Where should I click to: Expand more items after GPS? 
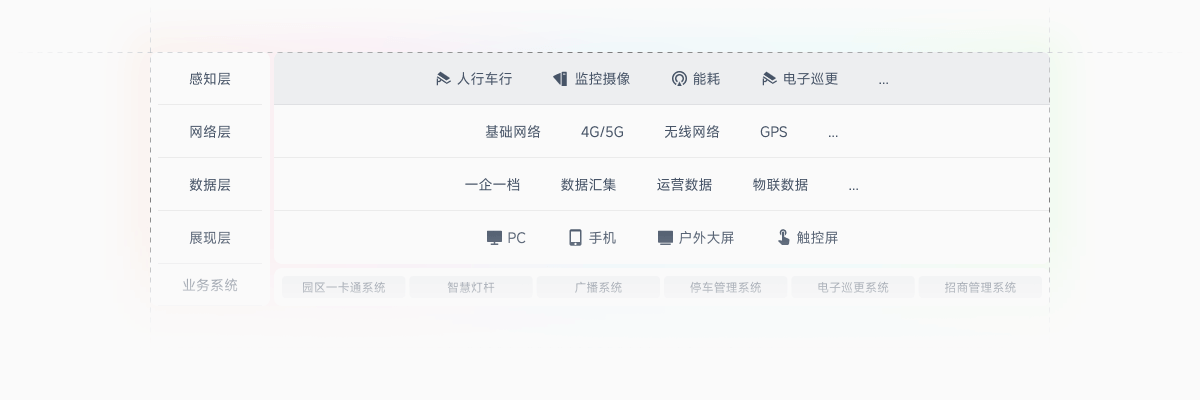point(833,133)
